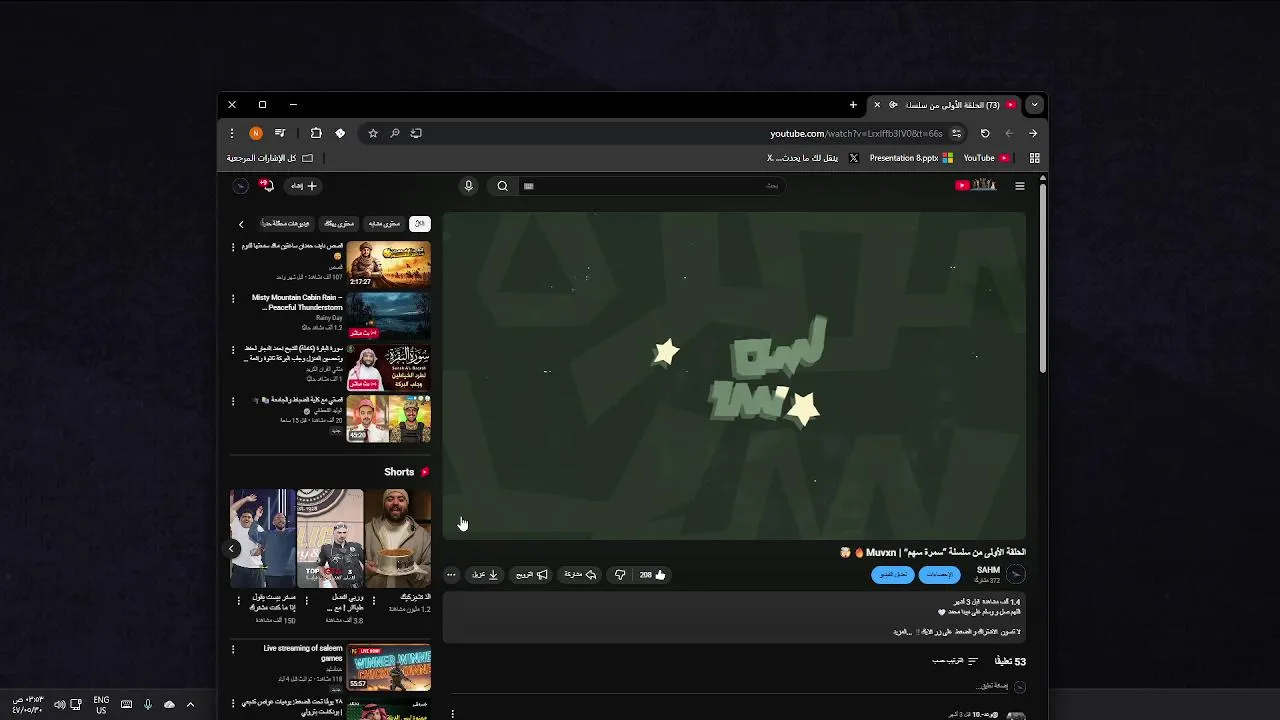Viewport: 1280px width, 720px height.
Task: Click the blue Edit video button
Action: (x=893, y=575)
